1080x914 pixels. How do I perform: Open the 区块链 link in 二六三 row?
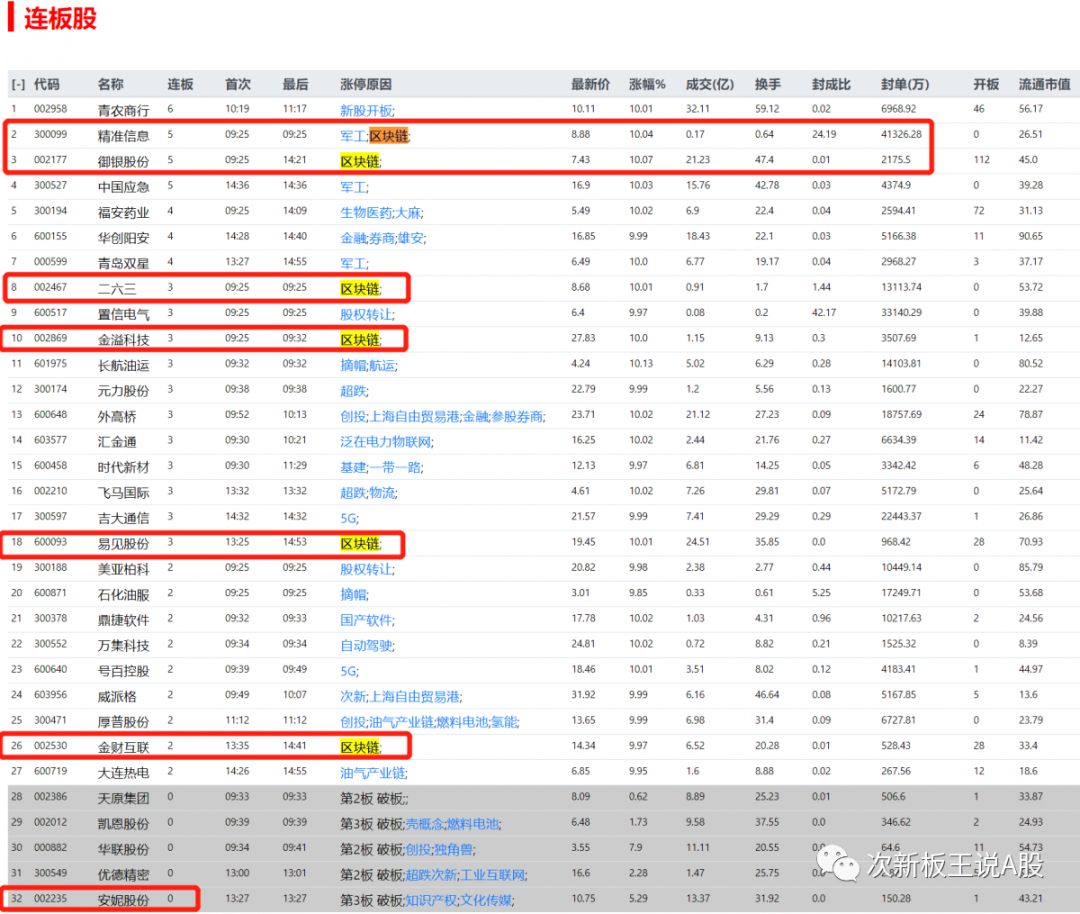[360, 289]
